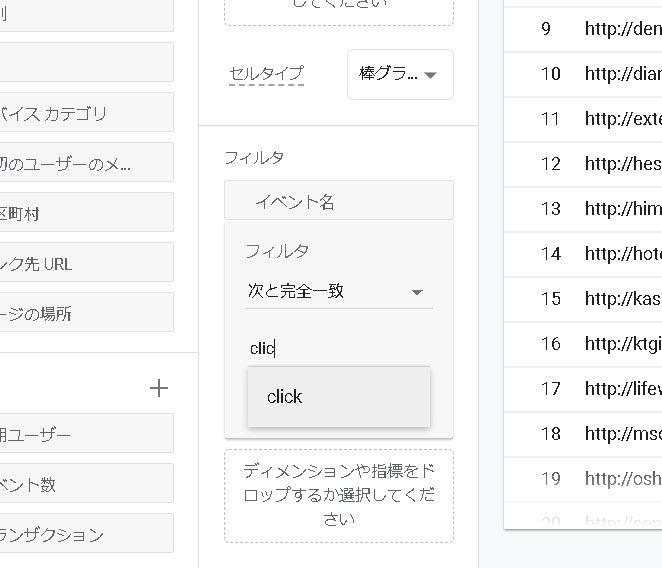Select the ージの場所 dimension
The image size is (662, 568).
pyautogui.click(x=85, y=314)
